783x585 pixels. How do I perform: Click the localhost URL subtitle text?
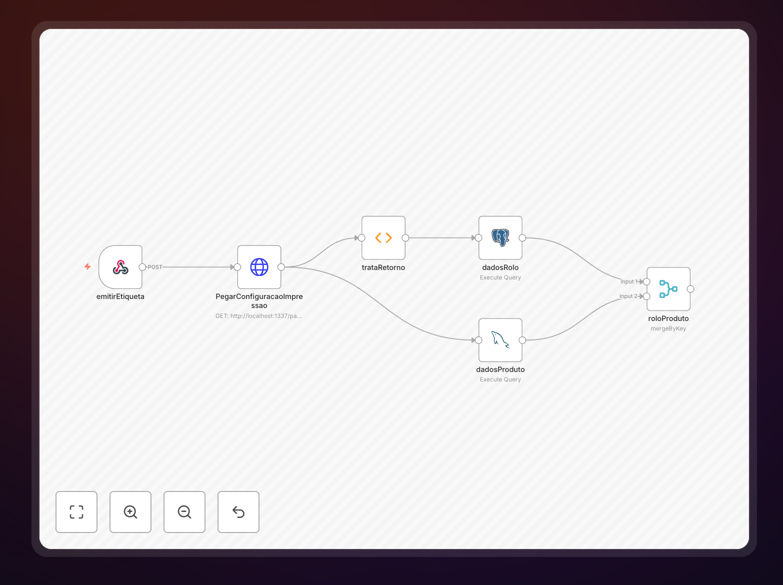259,316
